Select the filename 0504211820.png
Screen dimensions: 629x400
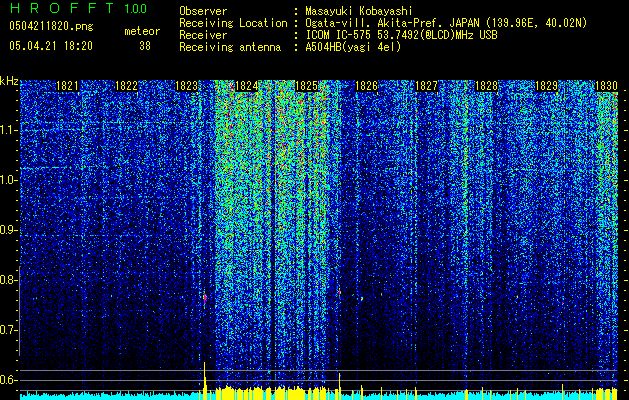[x=51, y=26]
